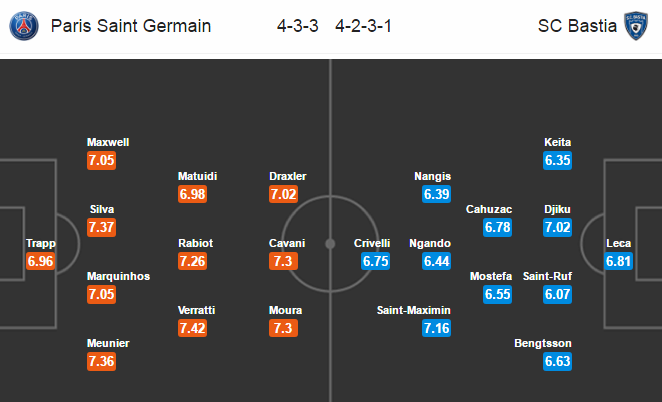Select Rabiot's 7.26 rating badge

[x=193, y=261]
